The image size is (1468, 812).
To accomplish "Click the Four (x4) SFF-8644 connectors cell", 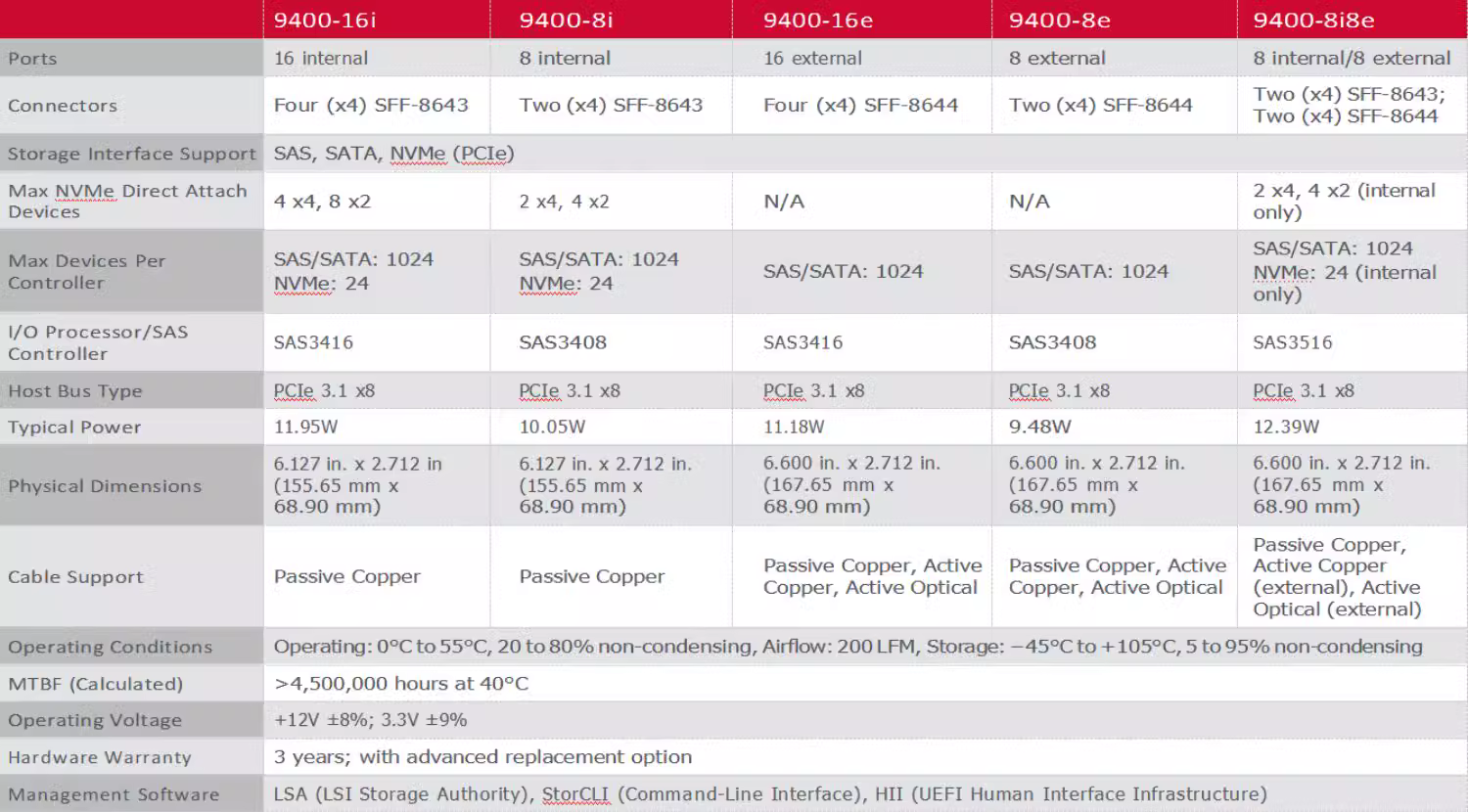I will pyautogui.click(x=860, y=106).
